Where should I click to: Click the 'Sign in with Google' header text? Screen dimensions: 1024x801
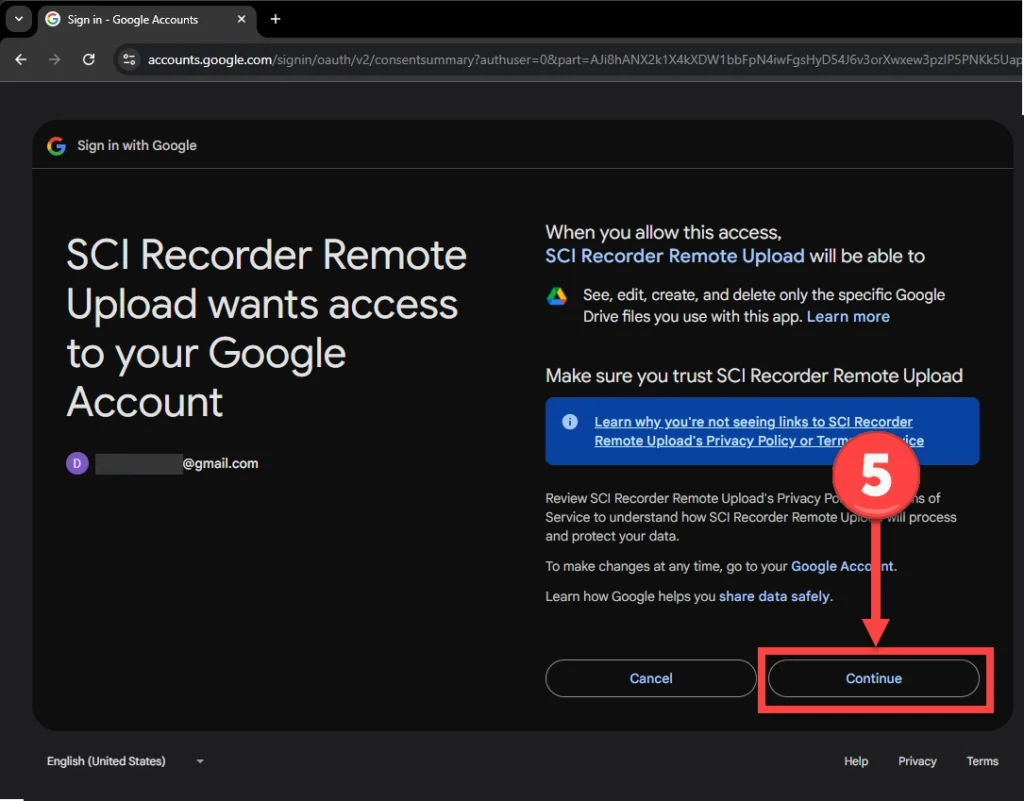136,146
